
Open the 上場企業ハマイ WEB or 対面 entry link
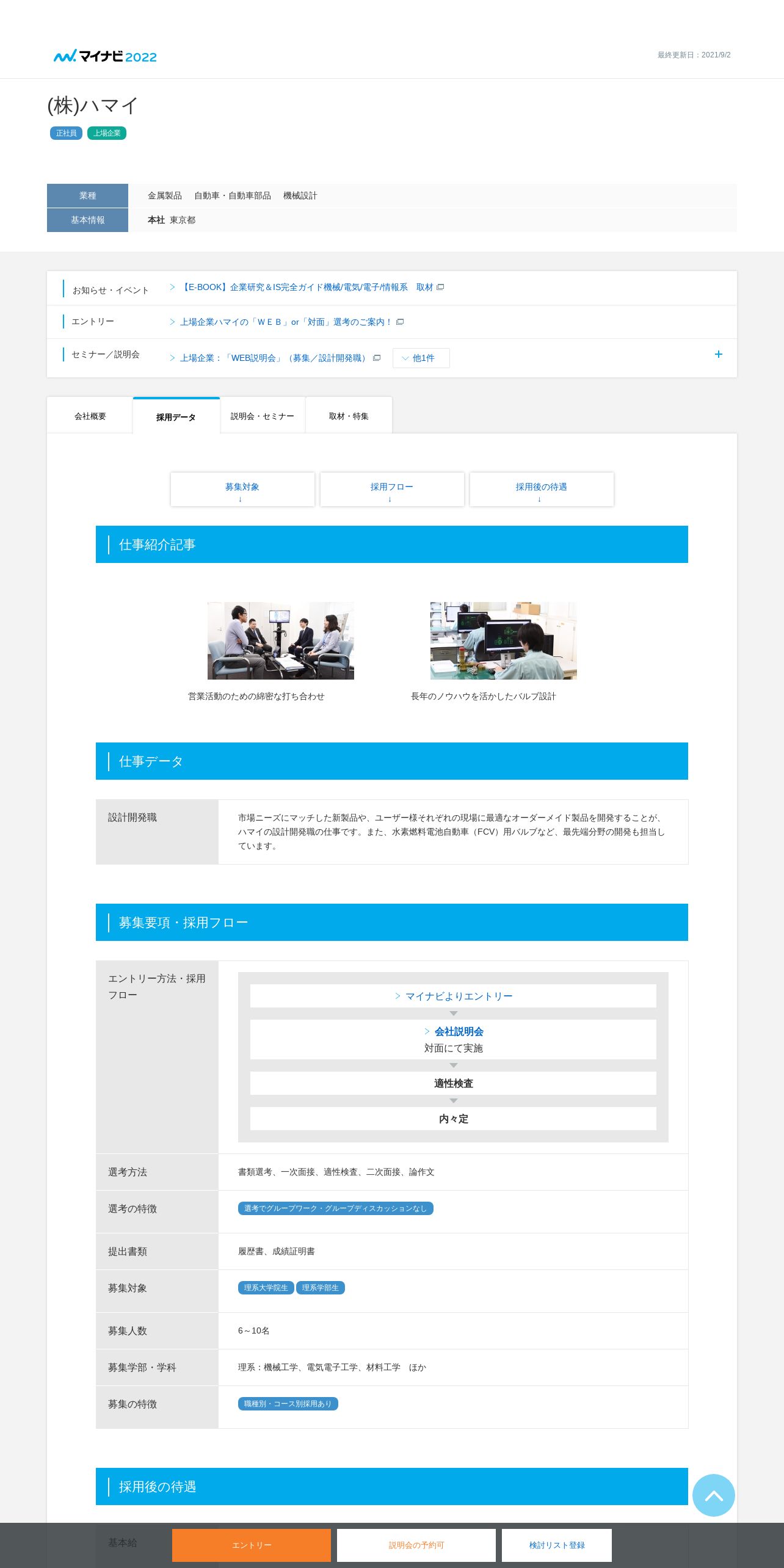pos(286,322)
